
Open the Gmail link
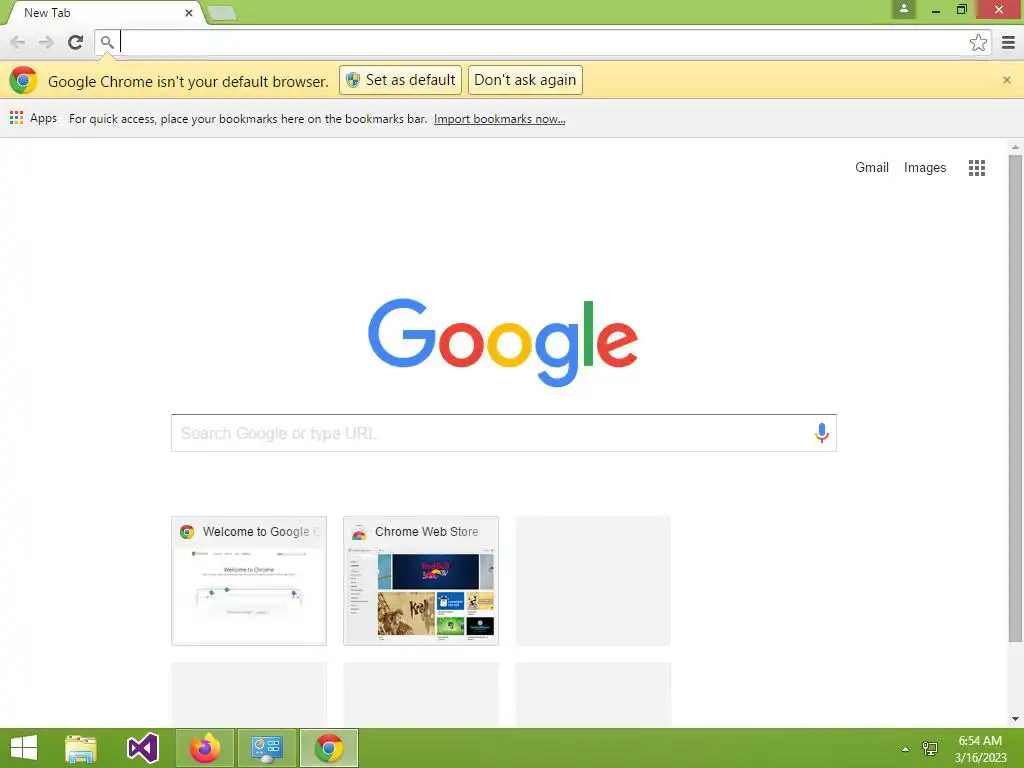coord(872,167)
